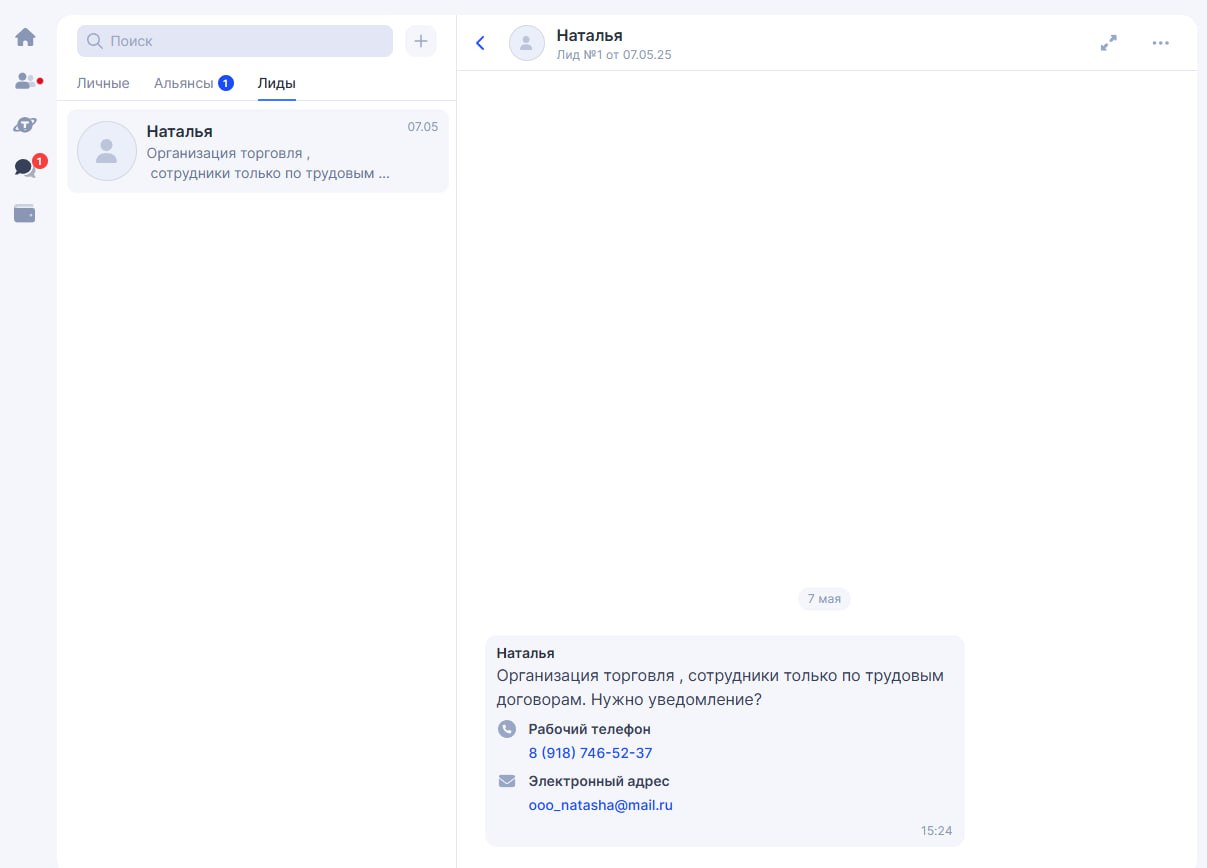Click the Наталья name in chat header
The image size is (1207, 868).
point(589,36)
